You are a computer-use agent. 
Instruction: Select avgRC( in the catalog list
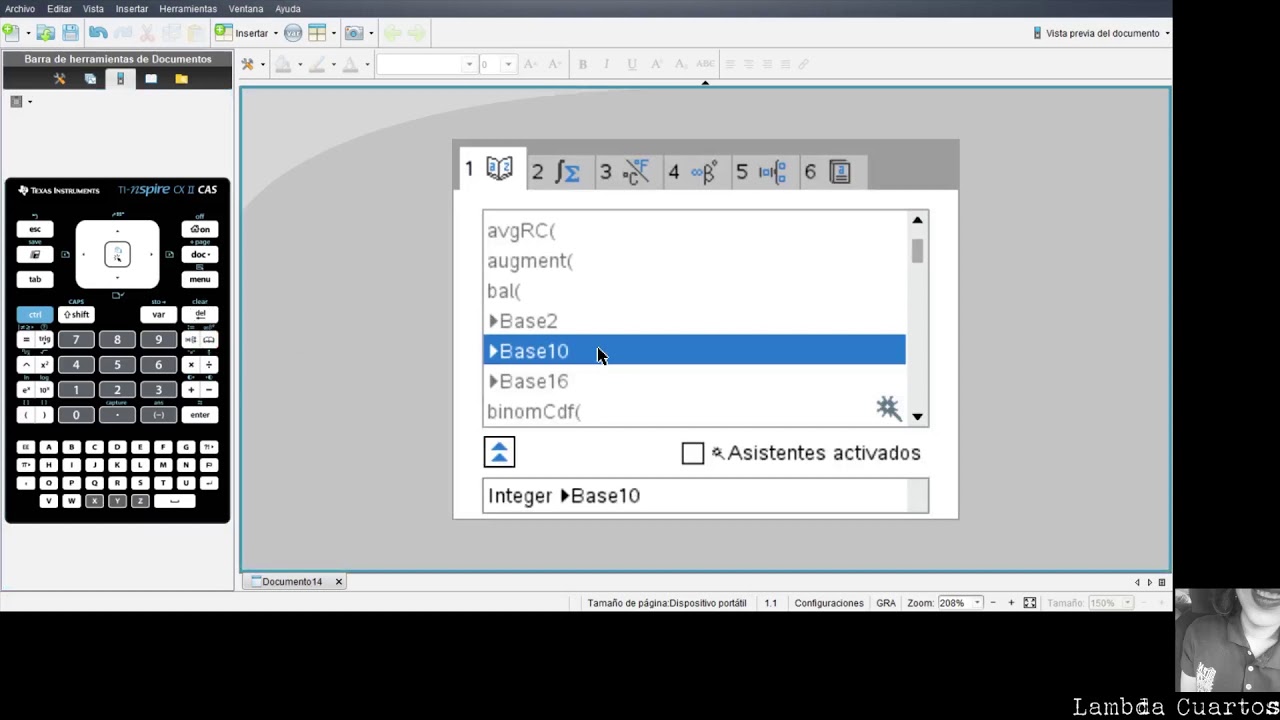[694, 231]
